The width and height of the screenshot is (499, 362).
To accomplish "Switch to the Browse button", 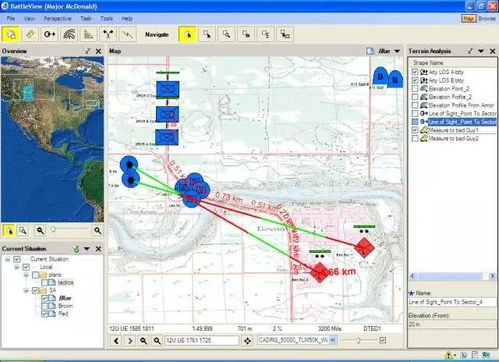I will point(487,19).
